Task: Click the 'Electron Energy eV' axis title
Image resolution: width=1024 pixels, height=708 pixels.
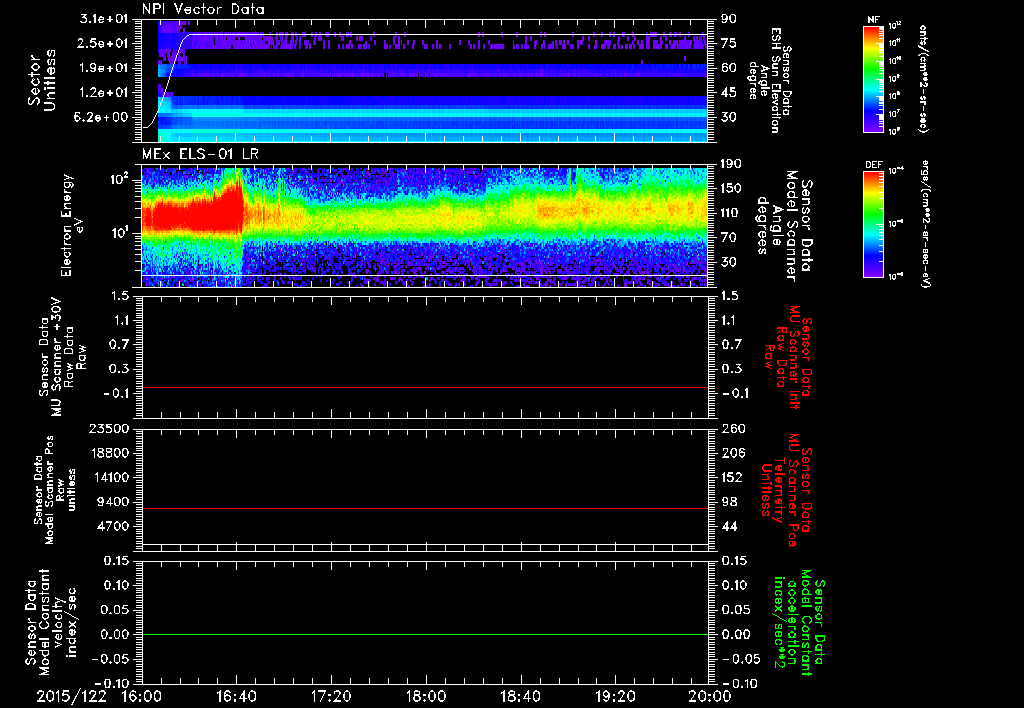Action: tap(72, 225)
